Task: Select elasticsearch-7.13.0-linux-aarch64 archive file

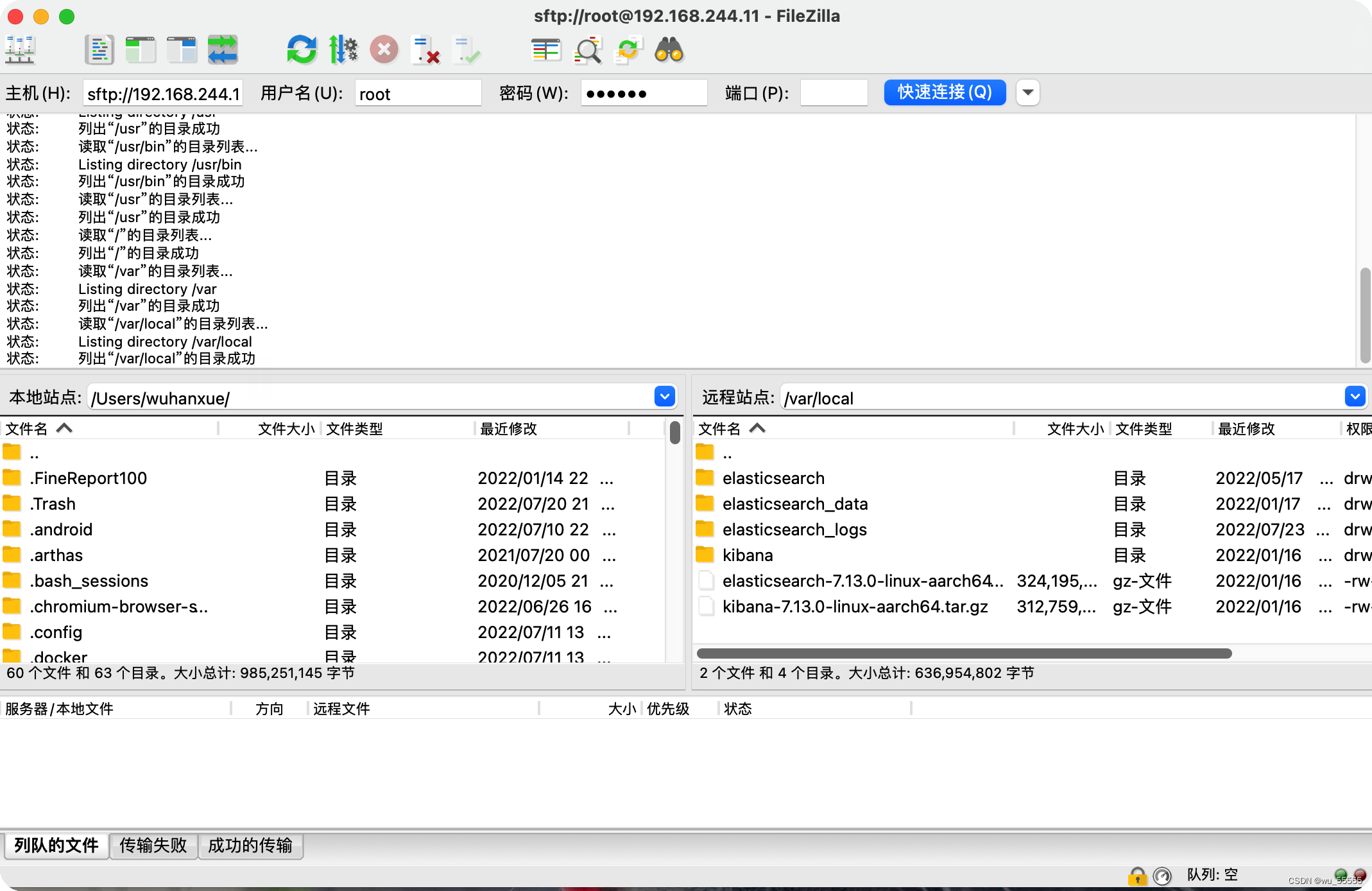Action: (1033, 581)
